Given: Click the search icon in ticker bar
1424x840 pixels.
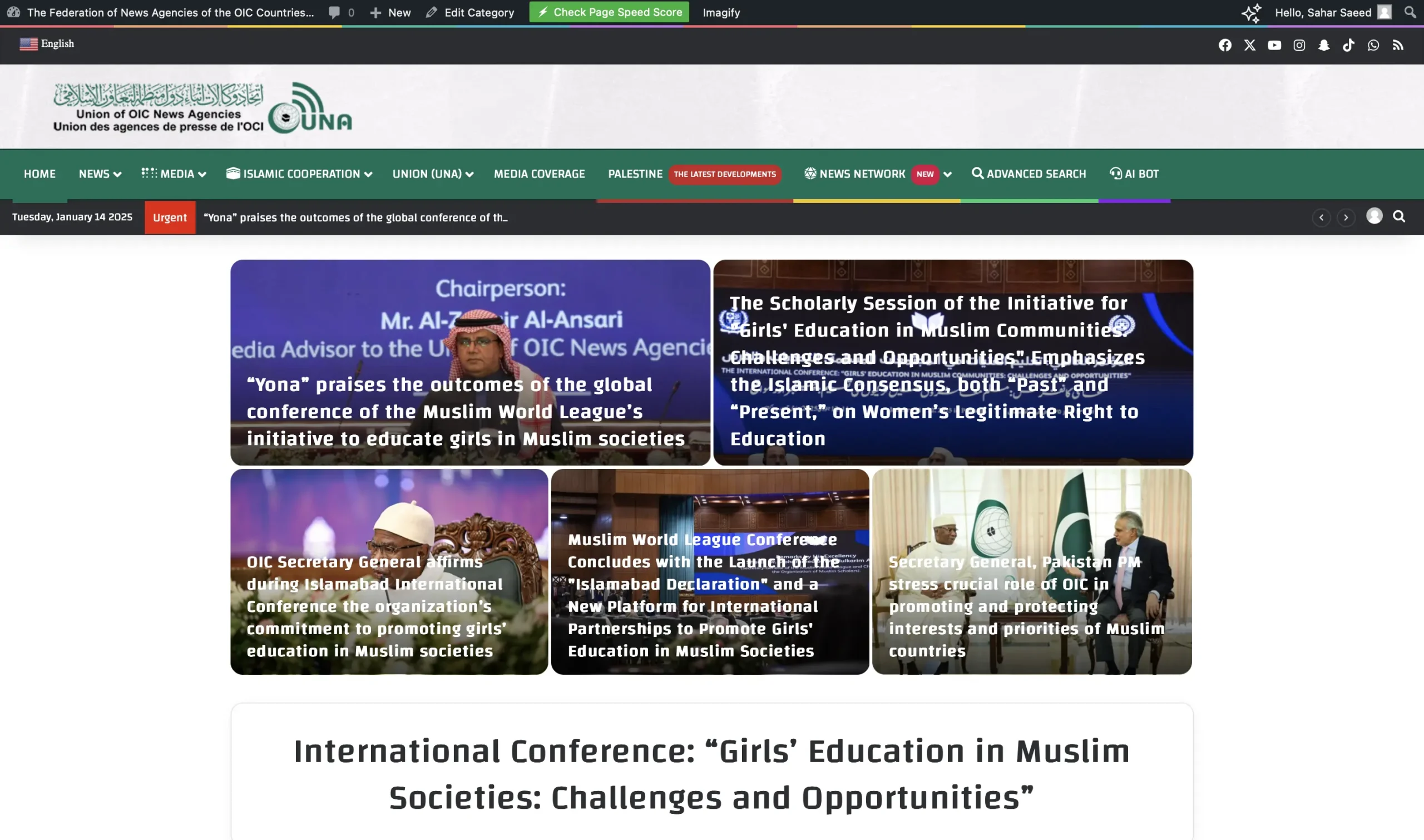Looking at the screenshot, I should pos(1399,216).
